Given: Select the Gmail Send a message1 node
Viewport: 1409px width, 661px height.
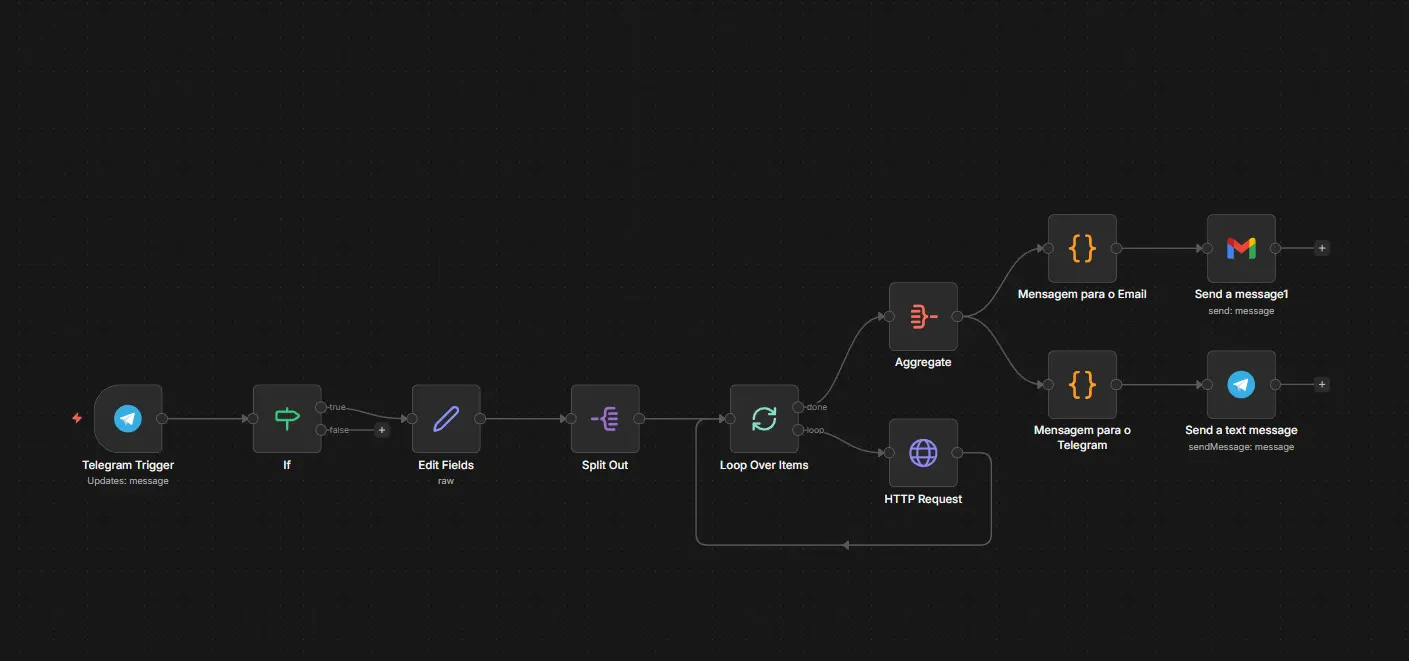Looking at the screenshot, I should [1241, 248].
